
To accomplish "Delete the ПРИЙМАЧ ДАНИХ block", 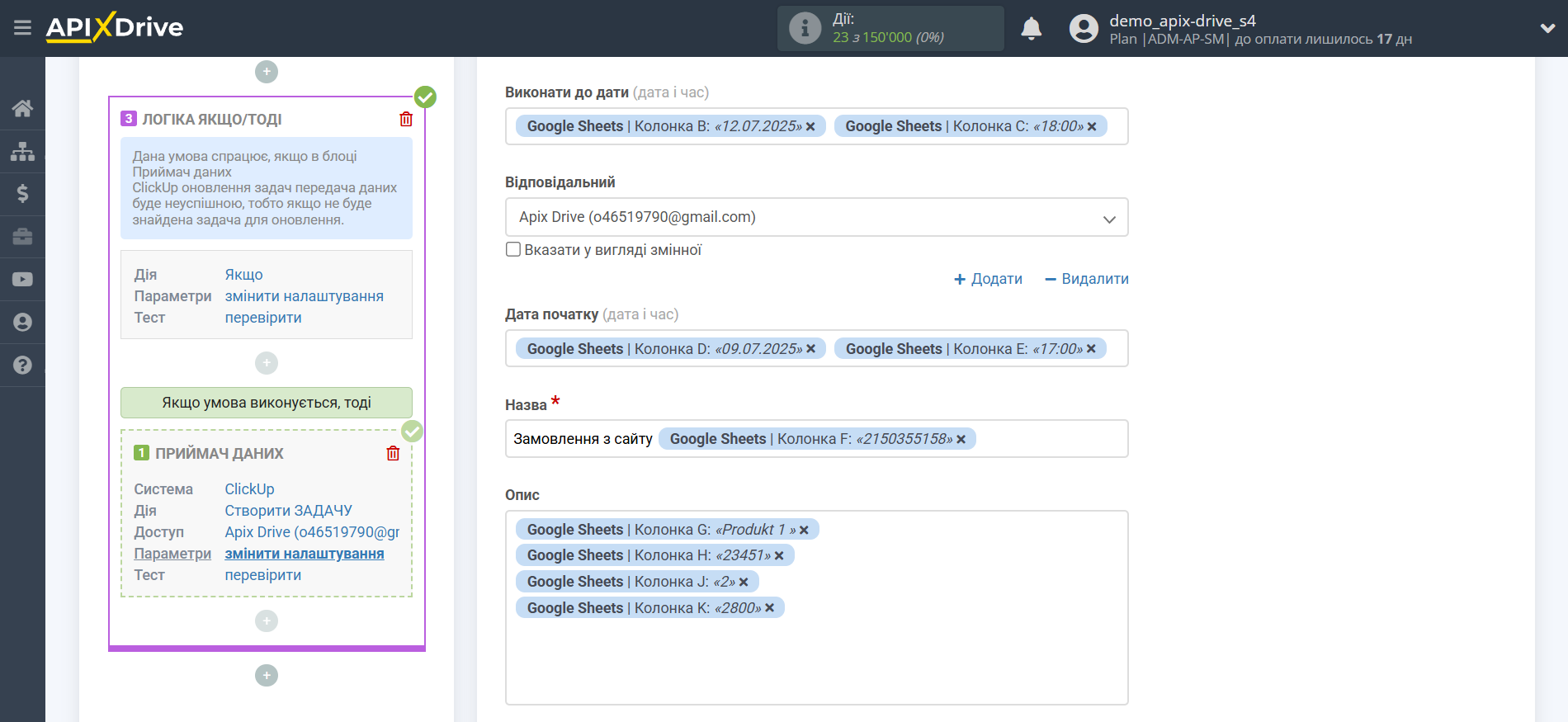I will click(393, 453).
